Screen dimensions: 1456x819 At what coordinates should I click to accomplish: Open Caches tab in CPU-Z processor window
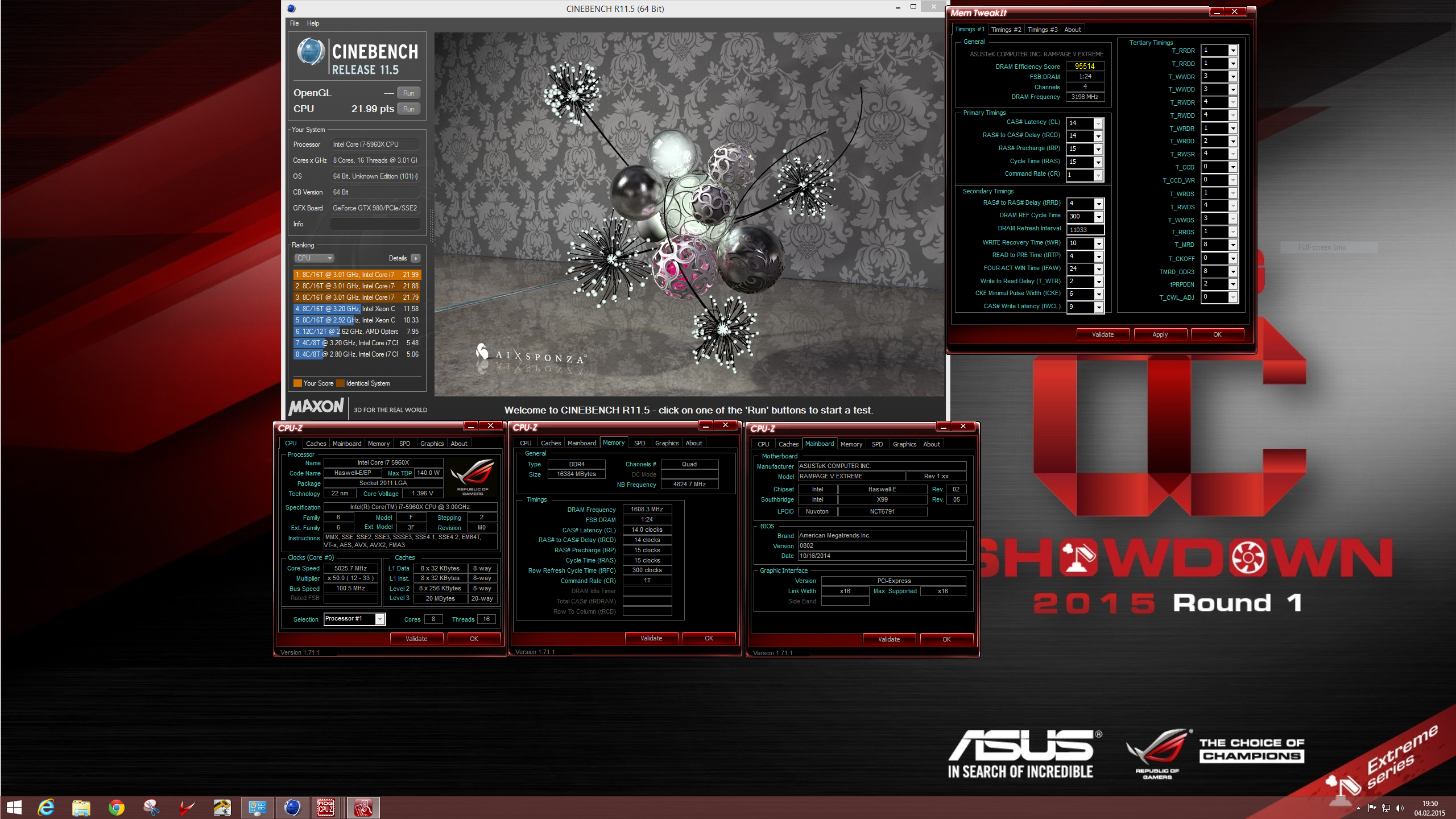tap(316, 444)
